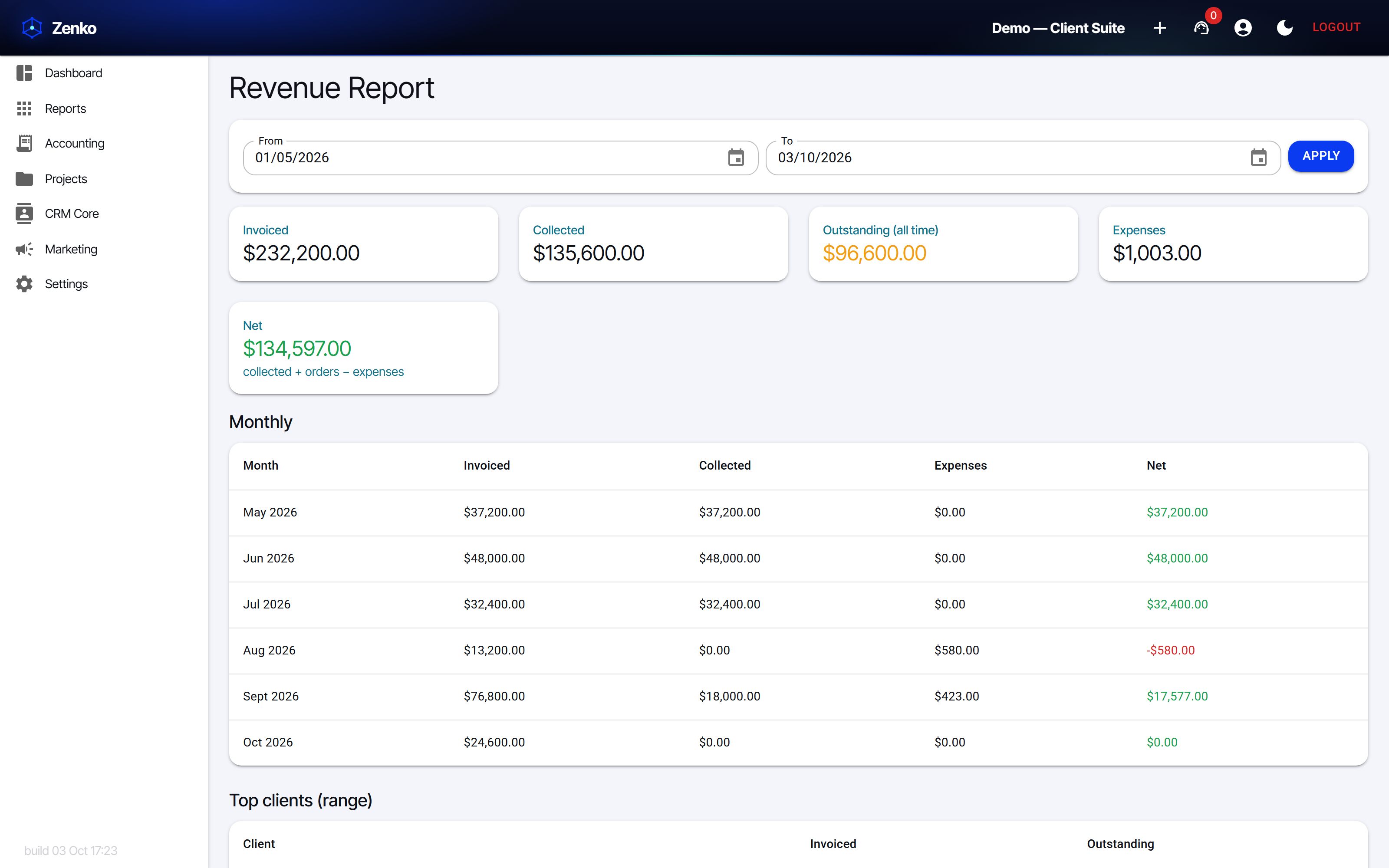This screenshot has width=1389, height=868.
Task: Click the LOGOUT link
Action: [1336, 27]
